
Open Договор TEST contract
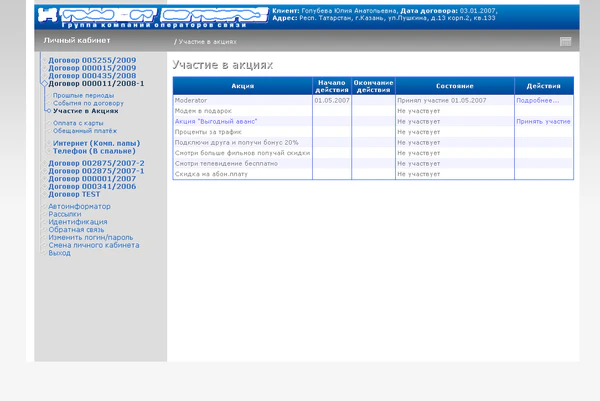point(74,194)
